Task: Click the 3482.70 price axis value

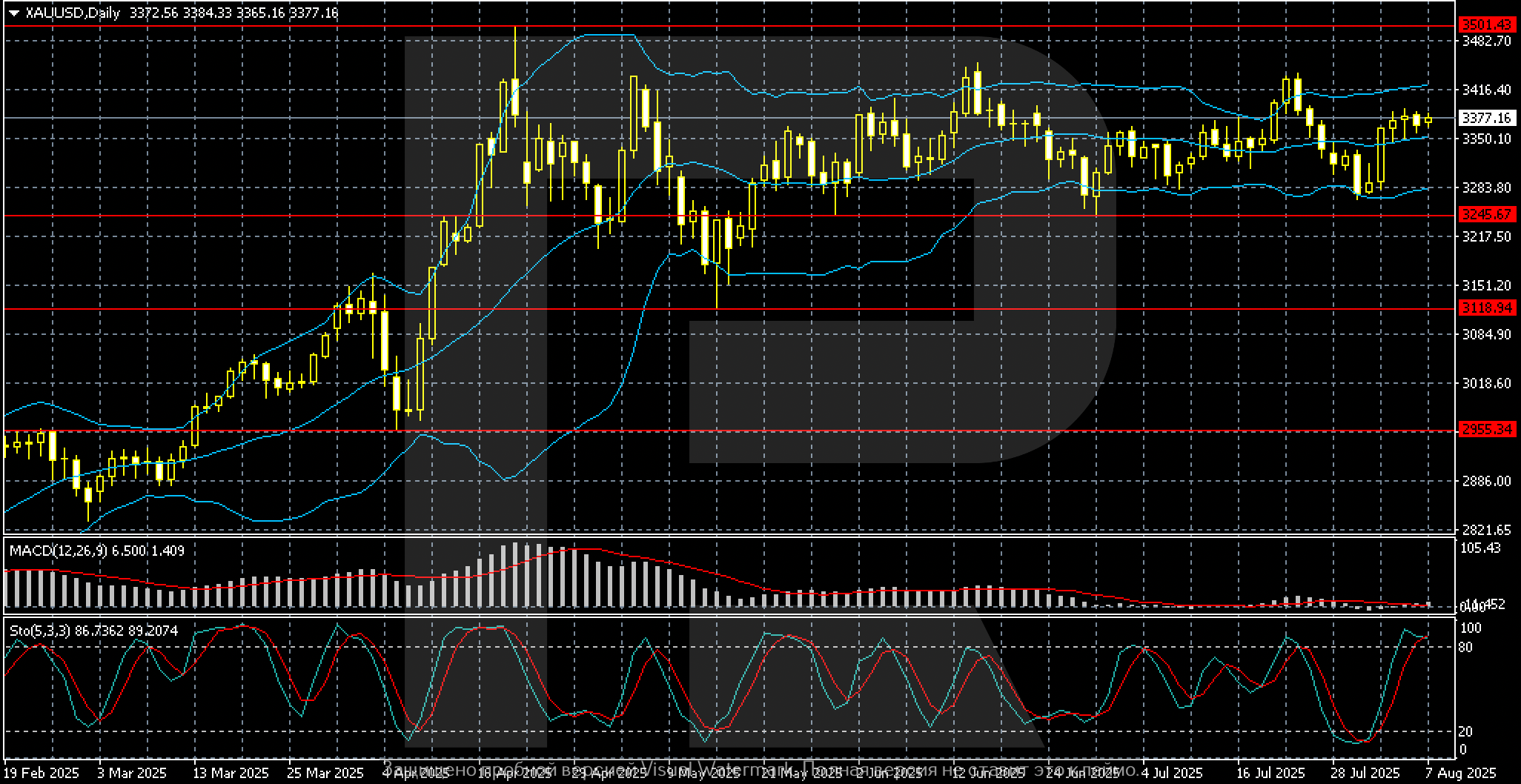Action: click(x=1486, y=41)
